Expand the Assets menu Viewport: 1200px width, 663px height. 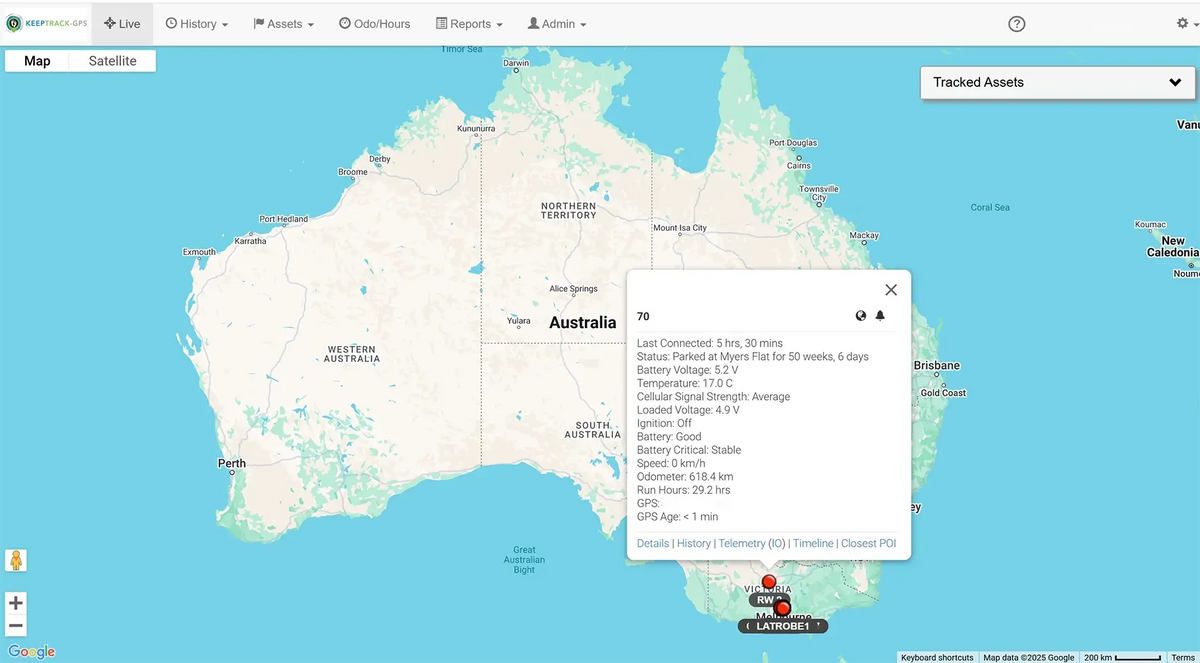(284, 23)
